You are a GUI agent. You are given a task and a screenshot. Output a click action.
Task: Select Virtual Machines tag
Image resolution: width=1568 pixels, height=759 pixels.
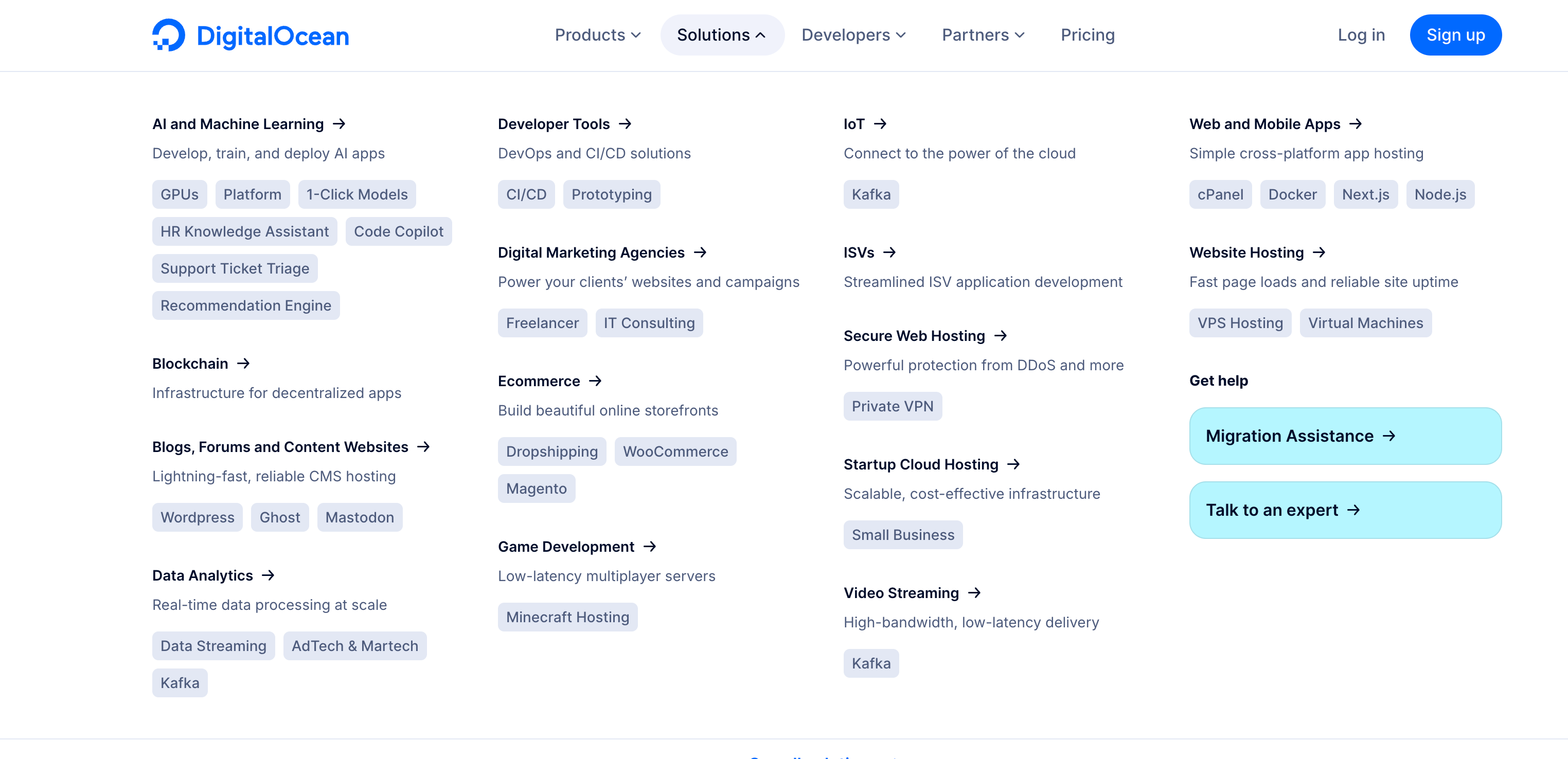tap(1366, 322)
